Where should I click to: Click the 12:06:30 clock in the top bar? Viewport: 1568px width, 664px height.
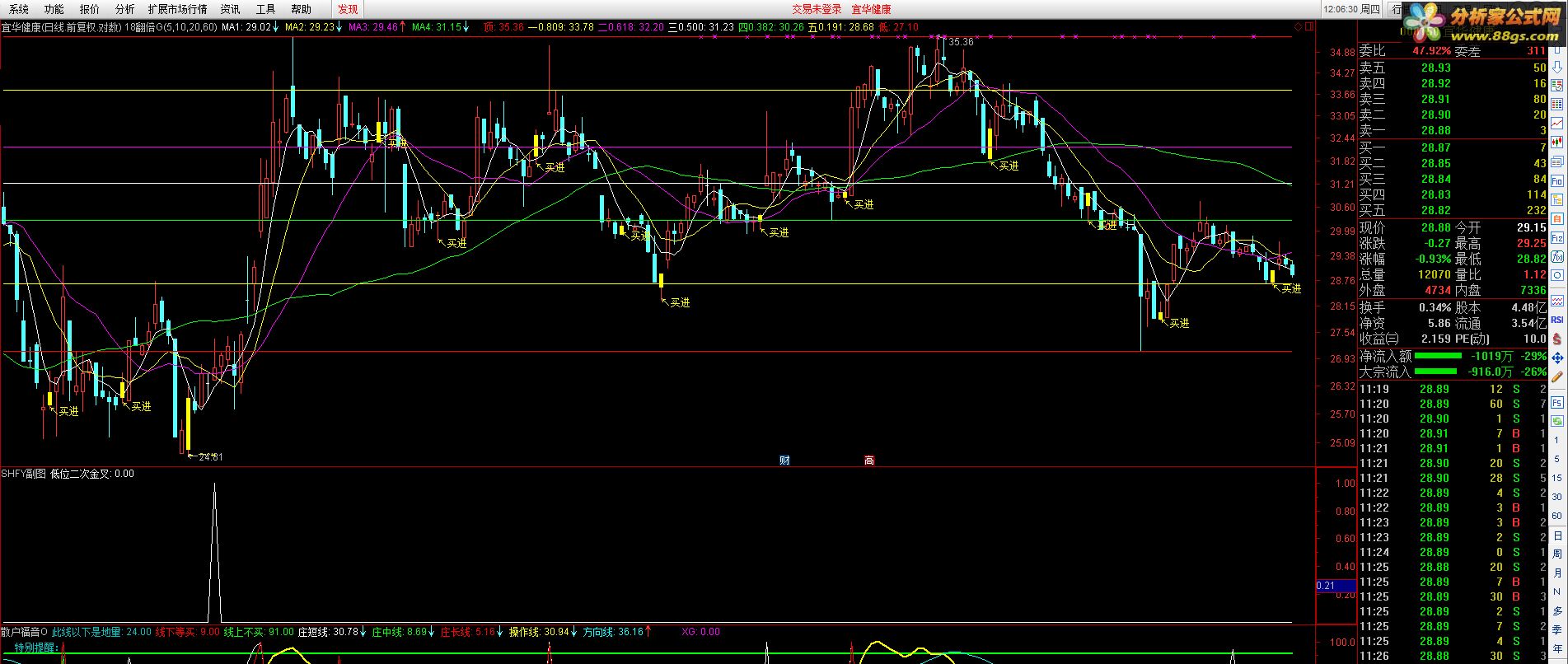click(x=1340, y=9)
